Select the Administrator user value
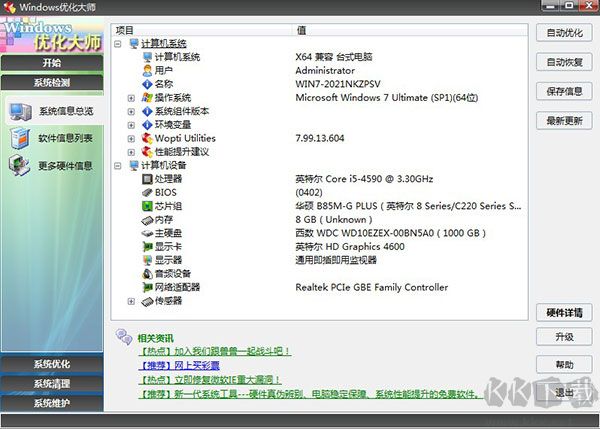This screenshot has height=429, width=600. click(x=325, y=70)
